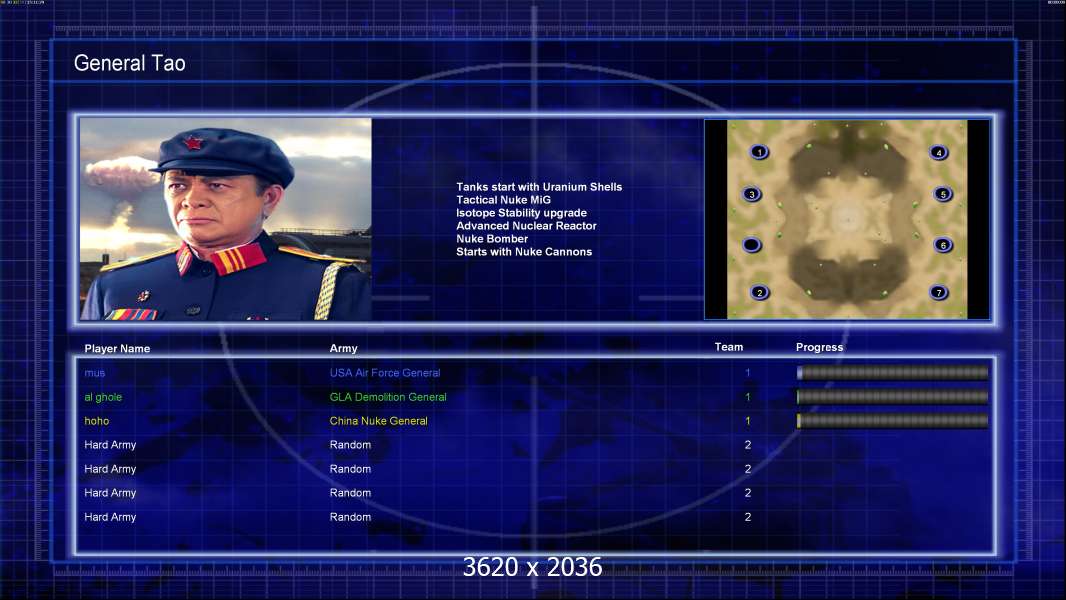Click start position marker 3 on the map

tap(751, 194)
